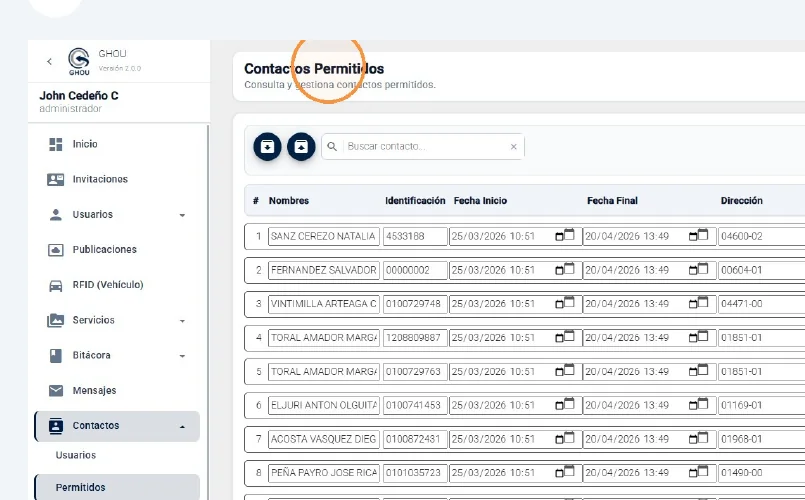
Task: Click the Nombres column header
Action: pyautogui.click(x=289, y=201)
